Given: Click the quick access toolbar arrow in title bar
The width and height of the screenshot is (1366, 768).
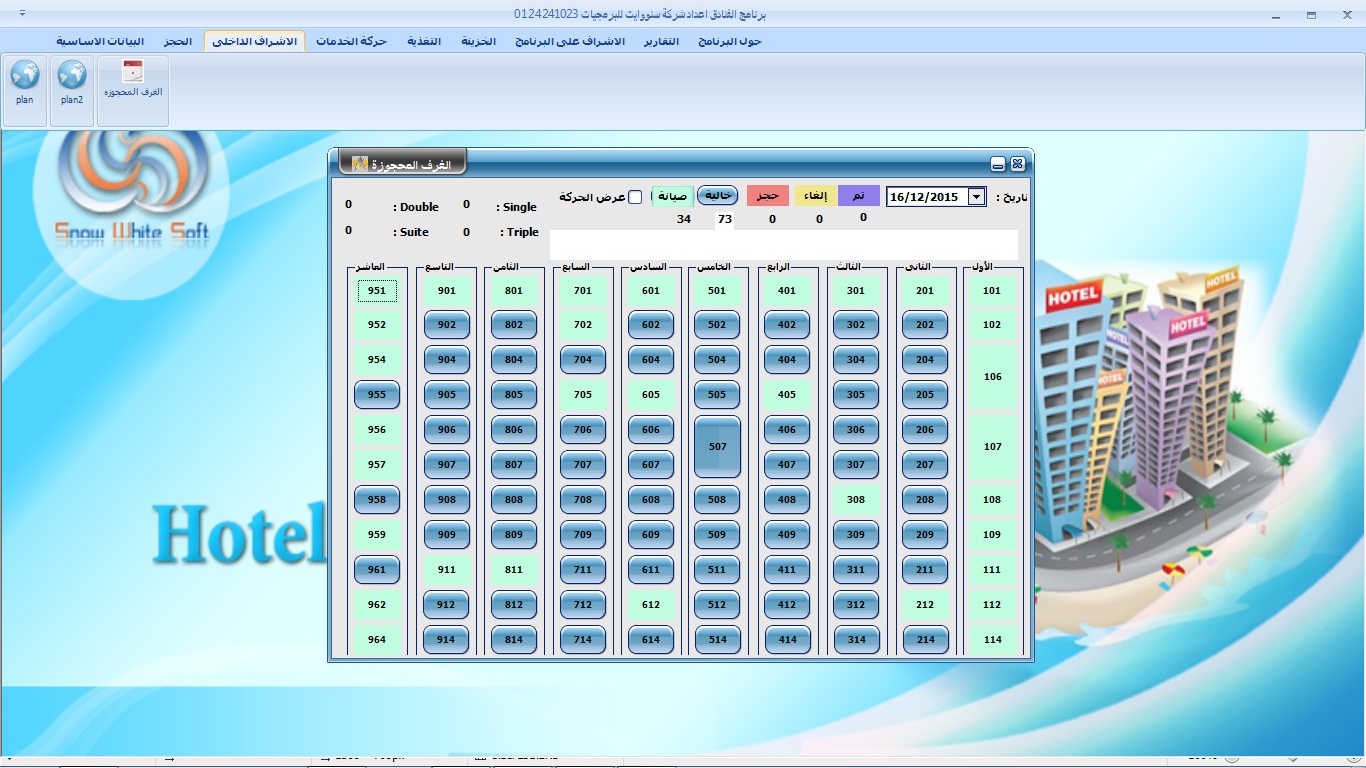Looking at the screenshot, I should pos(22,14).
